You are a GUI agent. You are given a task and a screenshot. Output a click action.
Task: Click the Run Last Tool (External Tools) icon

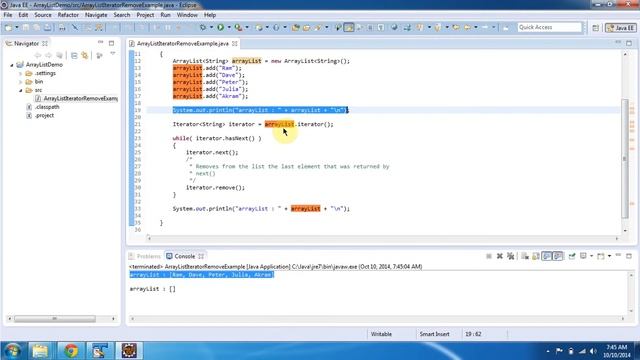[238, 27]
